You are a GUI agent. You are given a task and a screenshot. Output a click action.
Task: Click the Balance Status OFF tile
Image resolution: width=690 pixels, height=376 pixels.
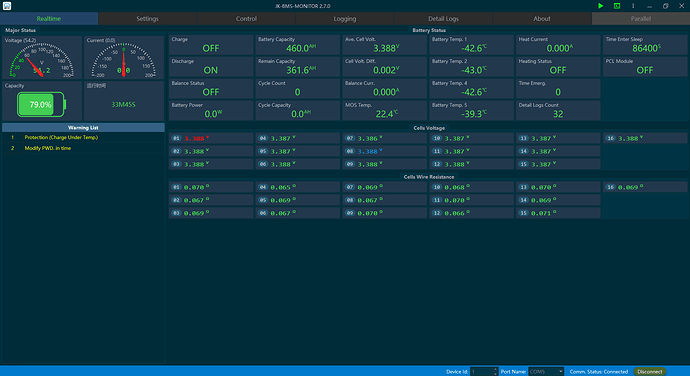point(211,88)
